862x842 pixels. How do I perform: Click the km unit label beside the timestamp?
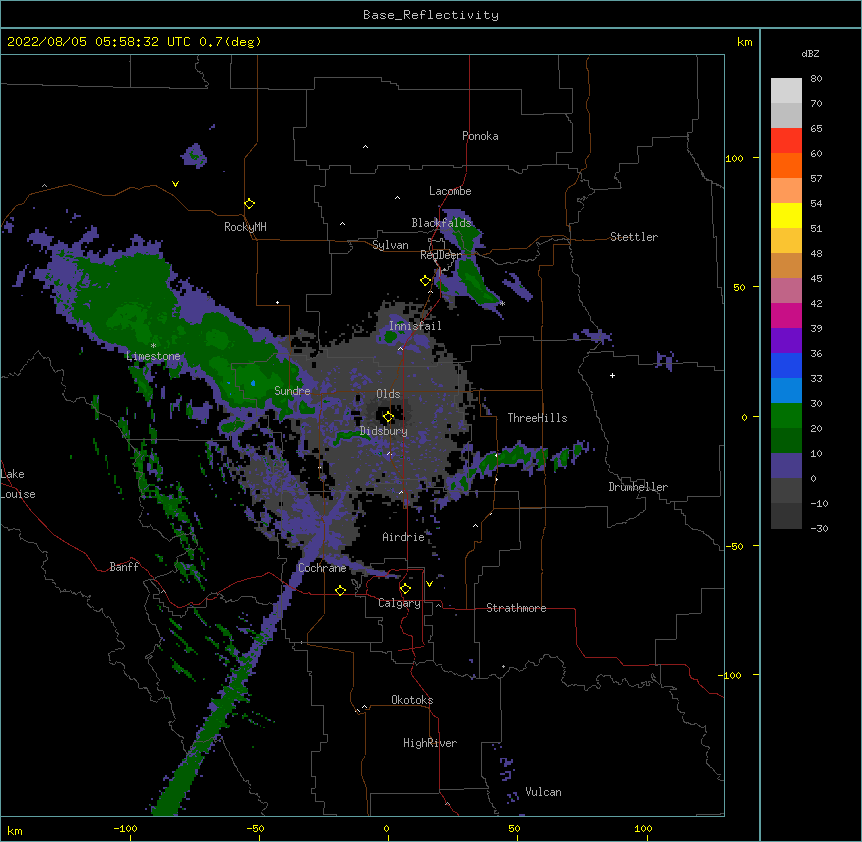tap(744, 42)
